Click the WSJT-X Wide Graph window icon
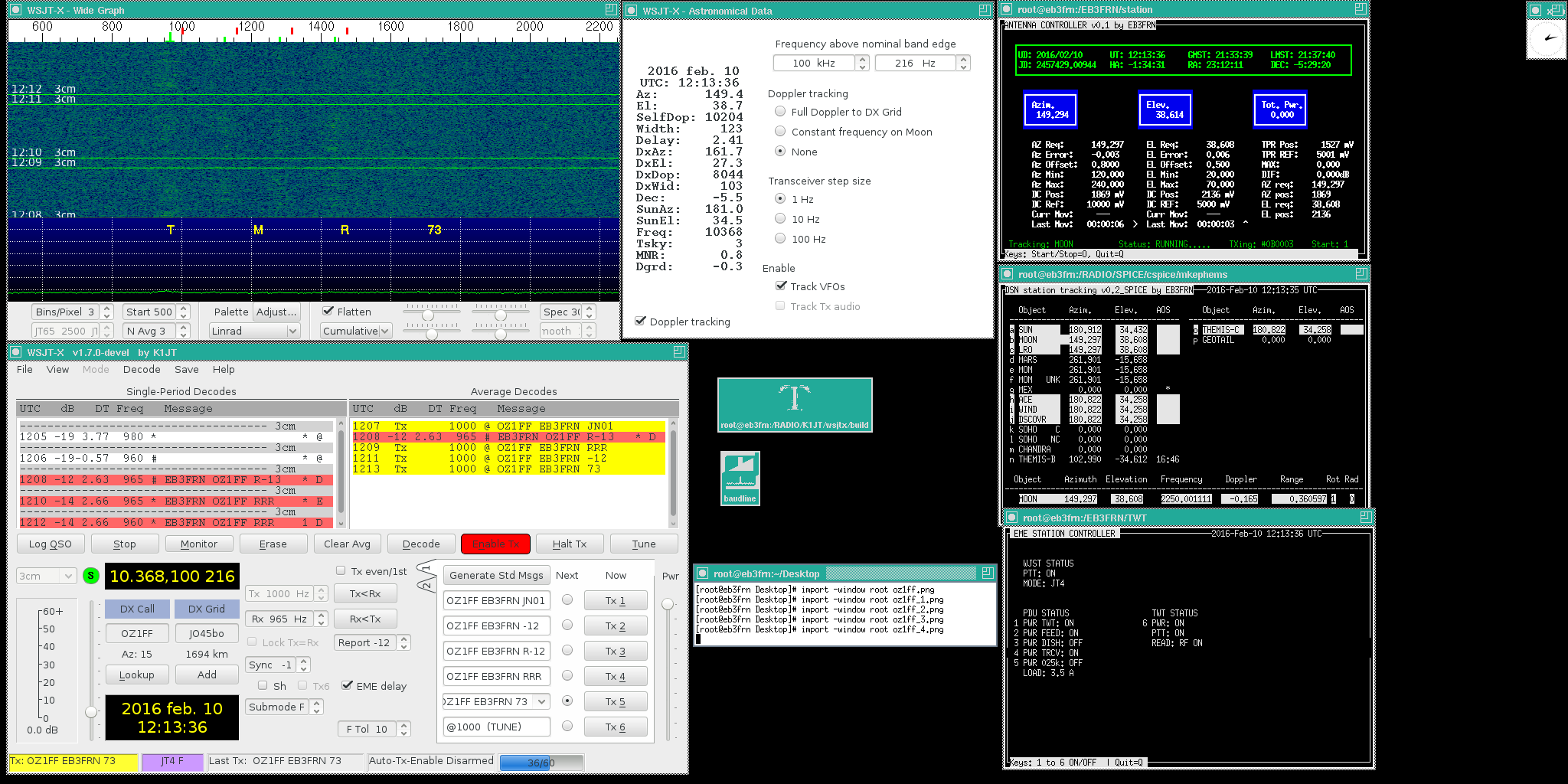 click(16, 10)
